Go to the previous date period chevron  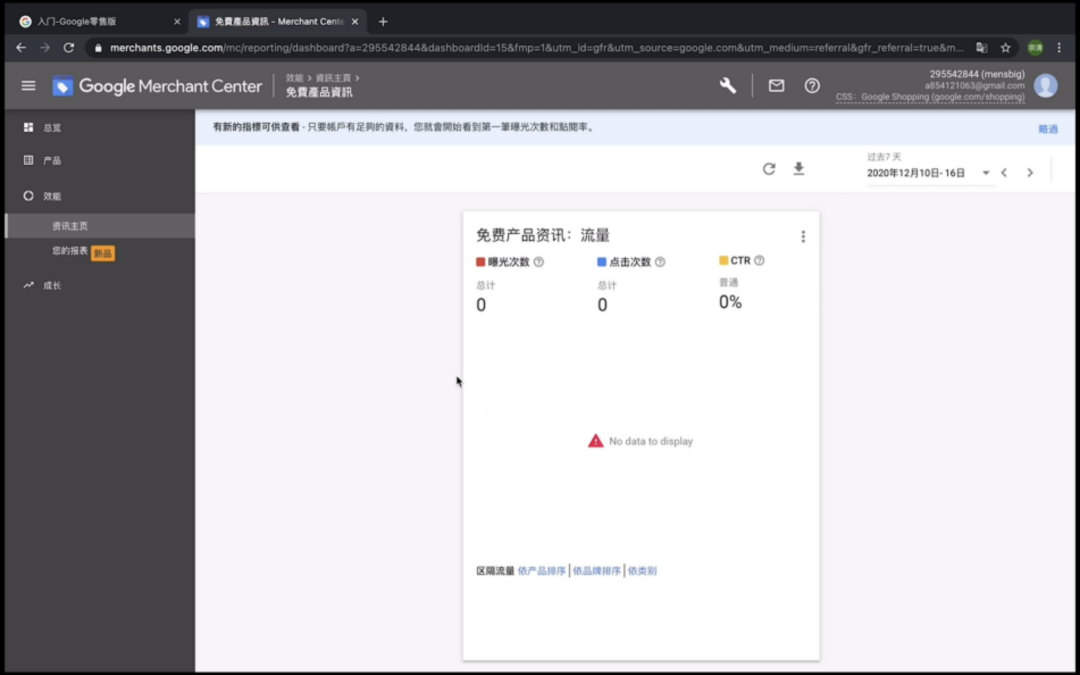point(1004,172)
